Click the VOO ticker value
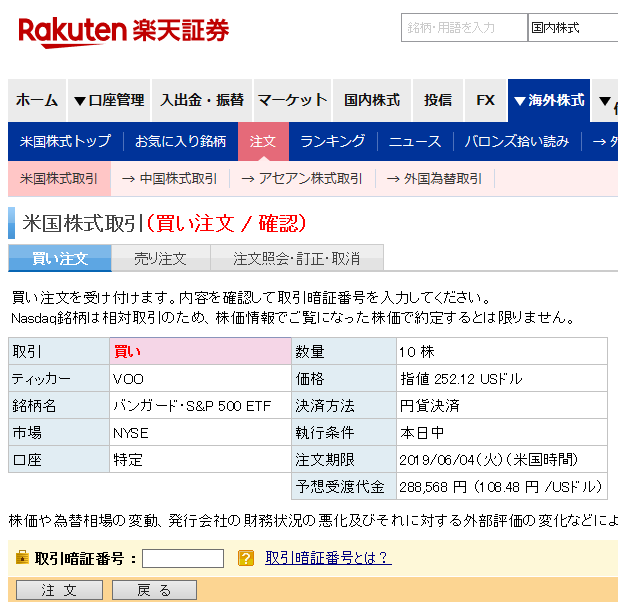 click(x=200, y=379)
